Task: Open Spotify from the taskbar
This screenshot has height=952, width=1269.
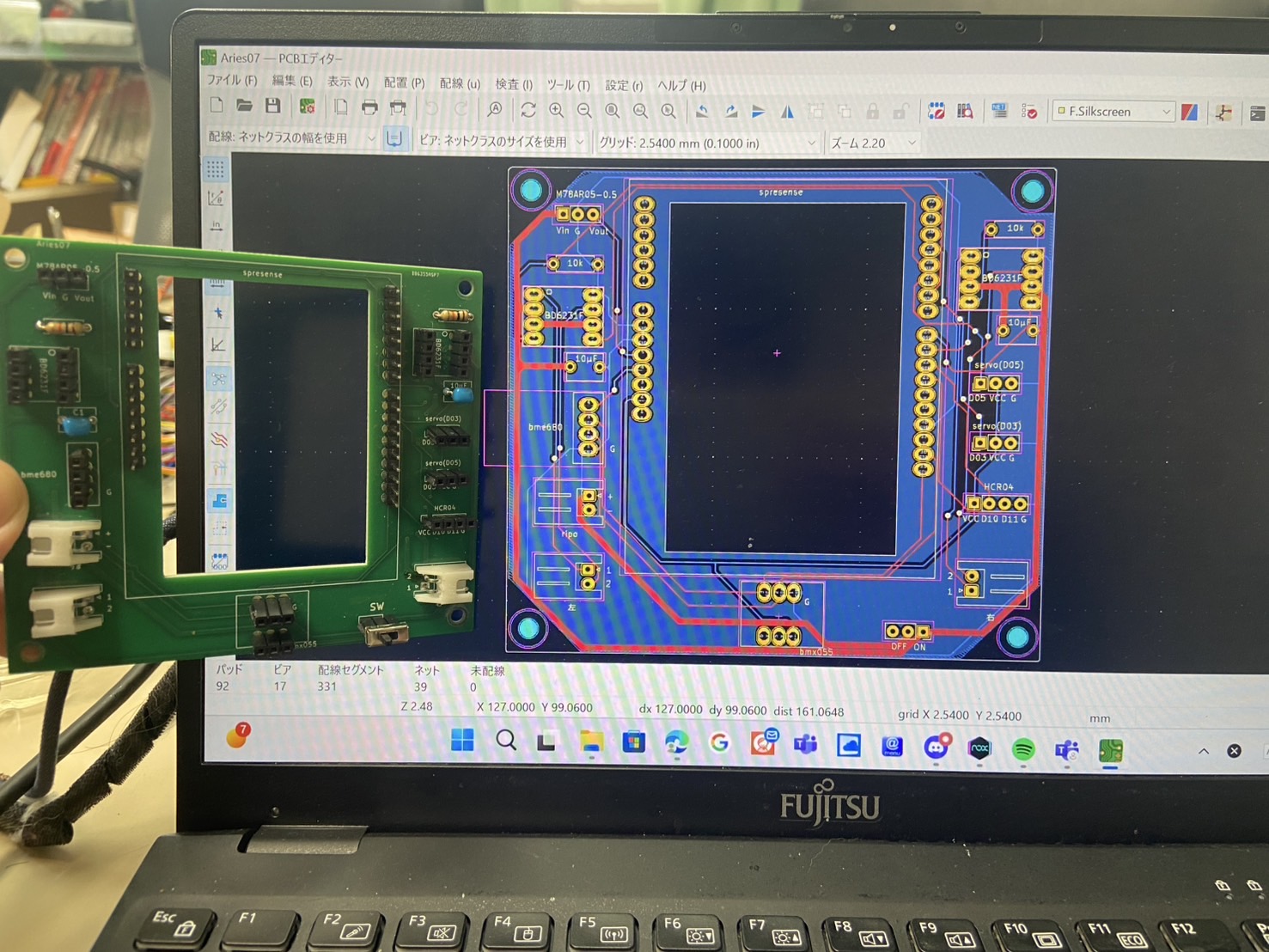Action: click(1022, 749)
